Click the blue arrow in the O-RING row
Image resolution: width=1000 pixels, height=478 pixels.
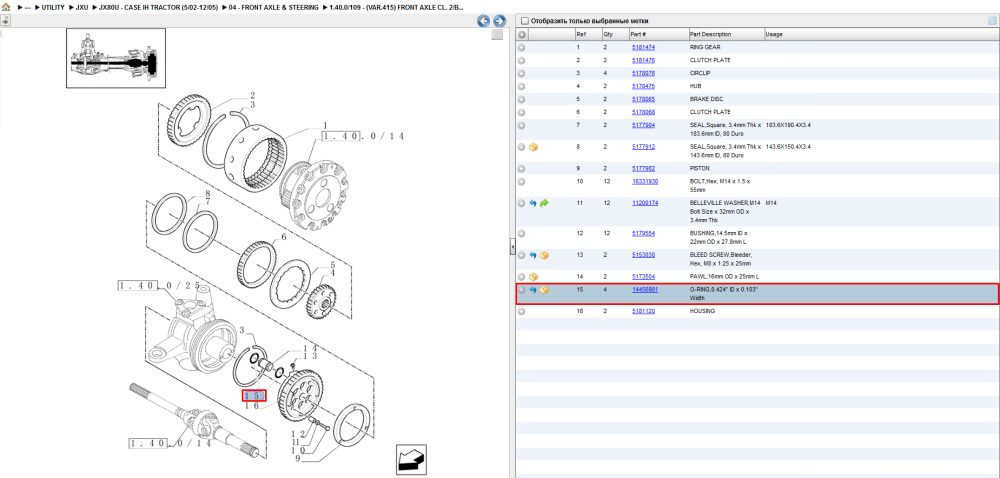(533, 290)
